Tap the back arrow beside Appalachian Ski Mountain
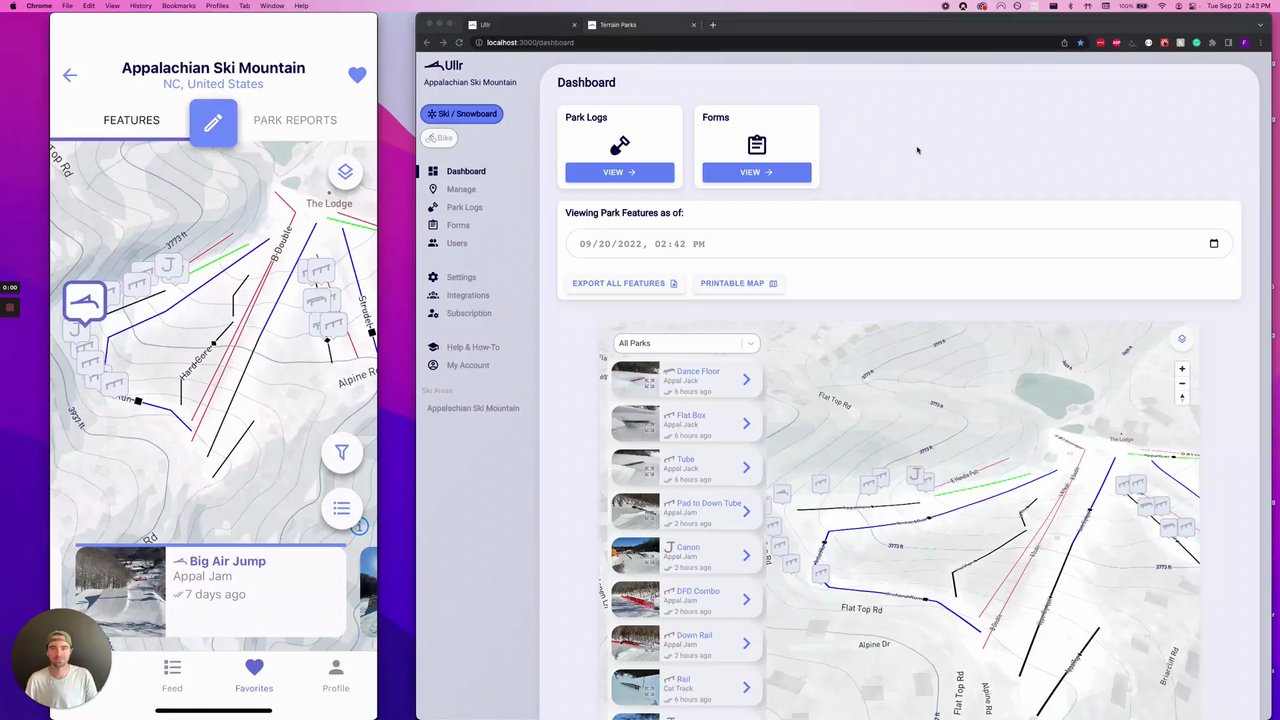This screenshot has height=720, width=1280. pyautogui.click(x=70, y=75)
